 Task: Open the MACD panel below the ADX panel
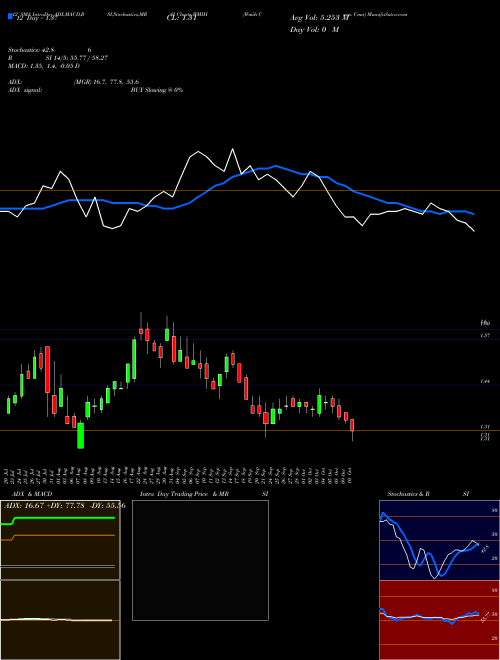[60, 620]
